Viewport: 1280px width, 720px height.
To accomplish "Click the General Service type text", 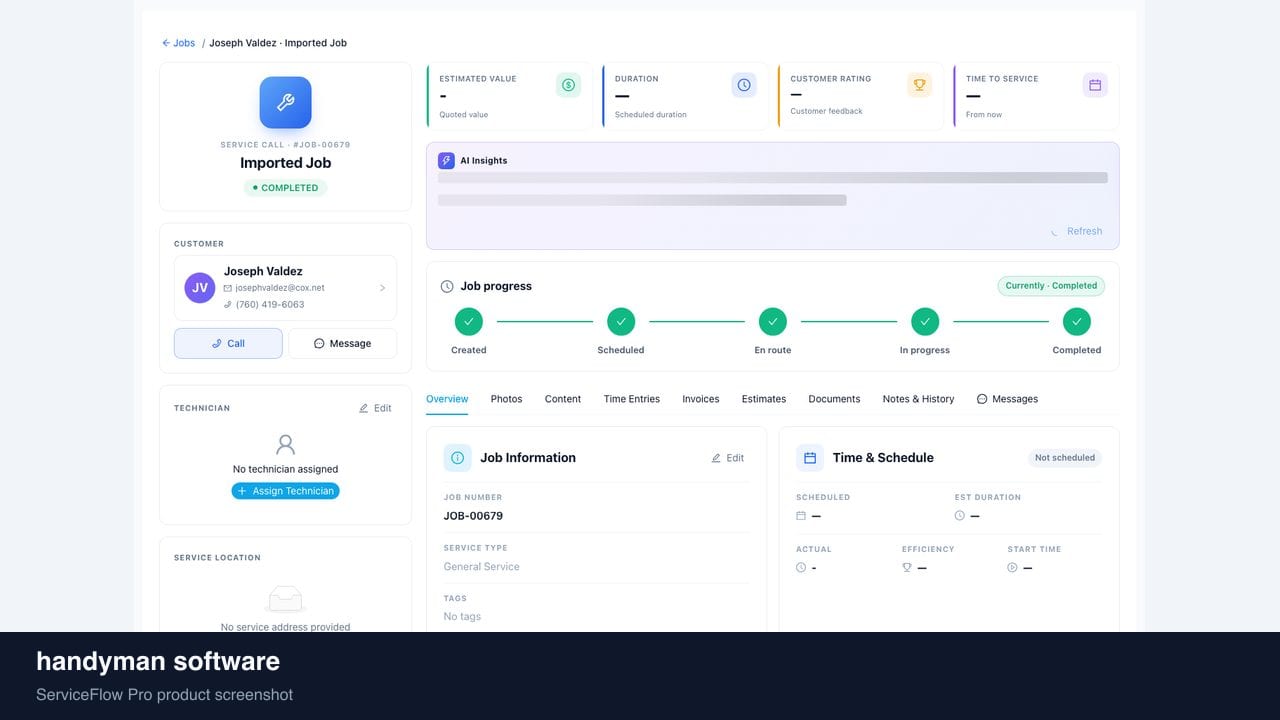I will (482, 567).
